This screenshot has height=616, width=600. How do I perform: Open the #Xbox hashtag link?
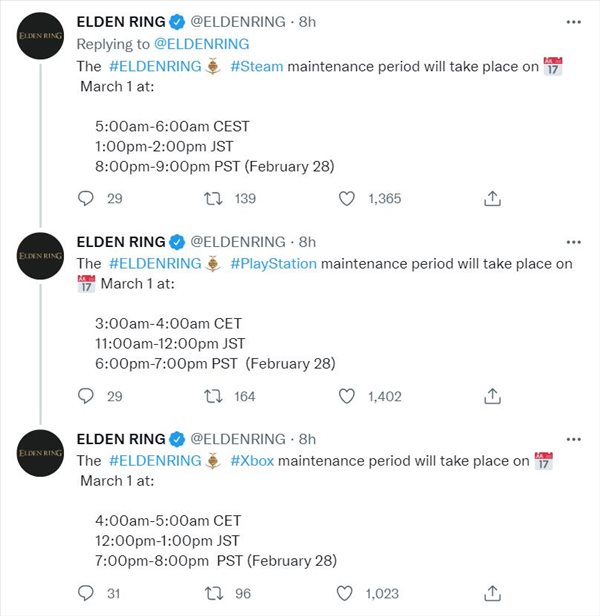(x=252, y=460)
